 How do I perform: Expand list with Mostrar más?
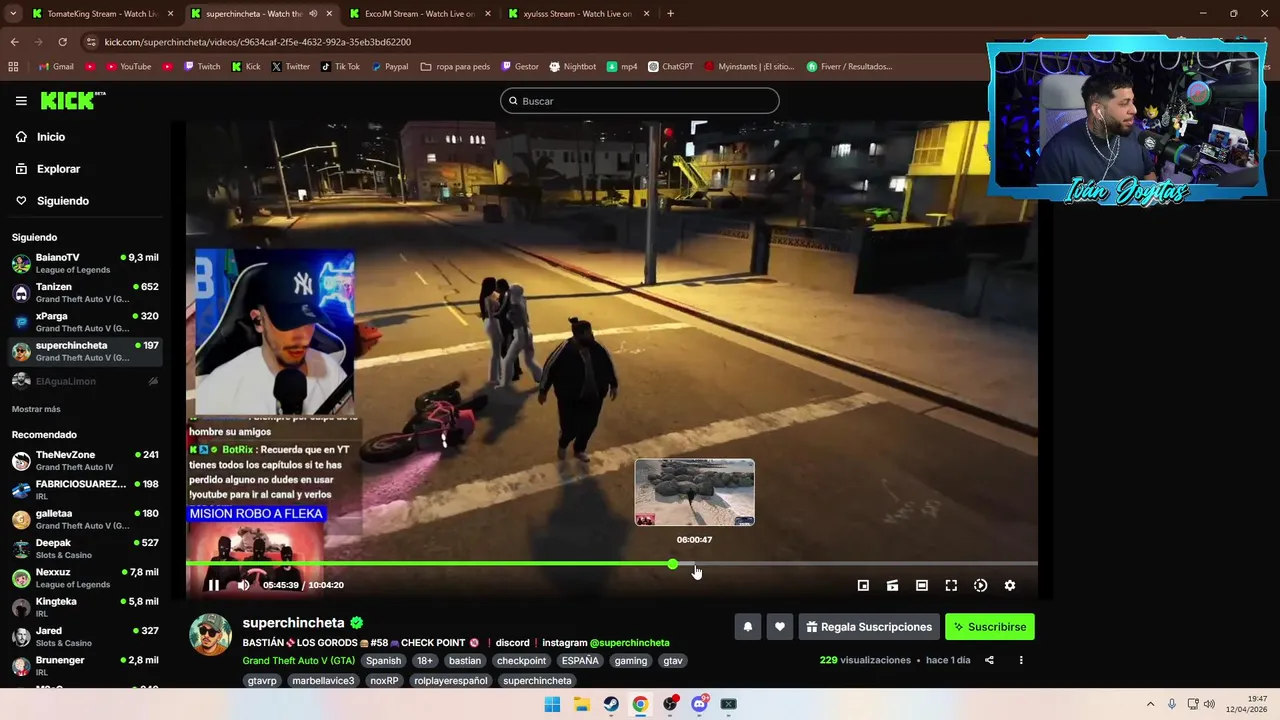(x=36, y=409)
